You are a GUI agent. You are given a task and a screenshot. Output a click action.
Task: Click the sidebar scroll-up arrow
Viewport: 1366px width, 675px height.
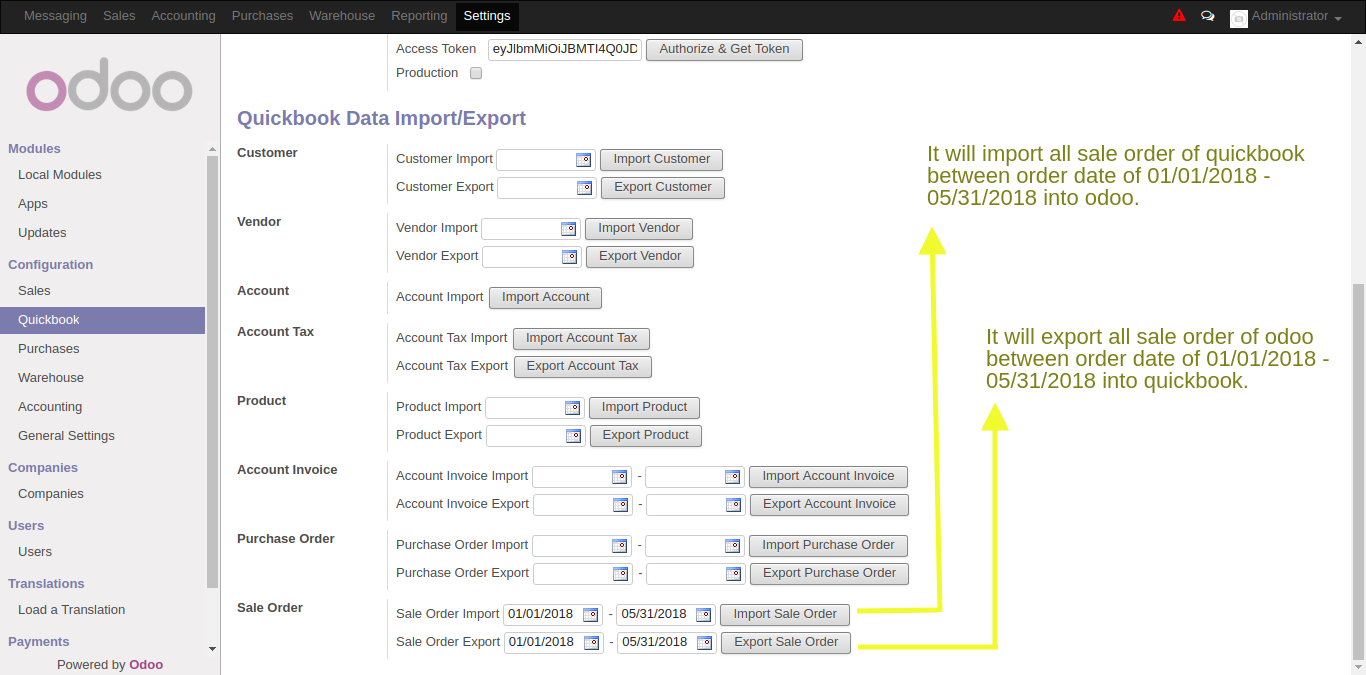212,148
